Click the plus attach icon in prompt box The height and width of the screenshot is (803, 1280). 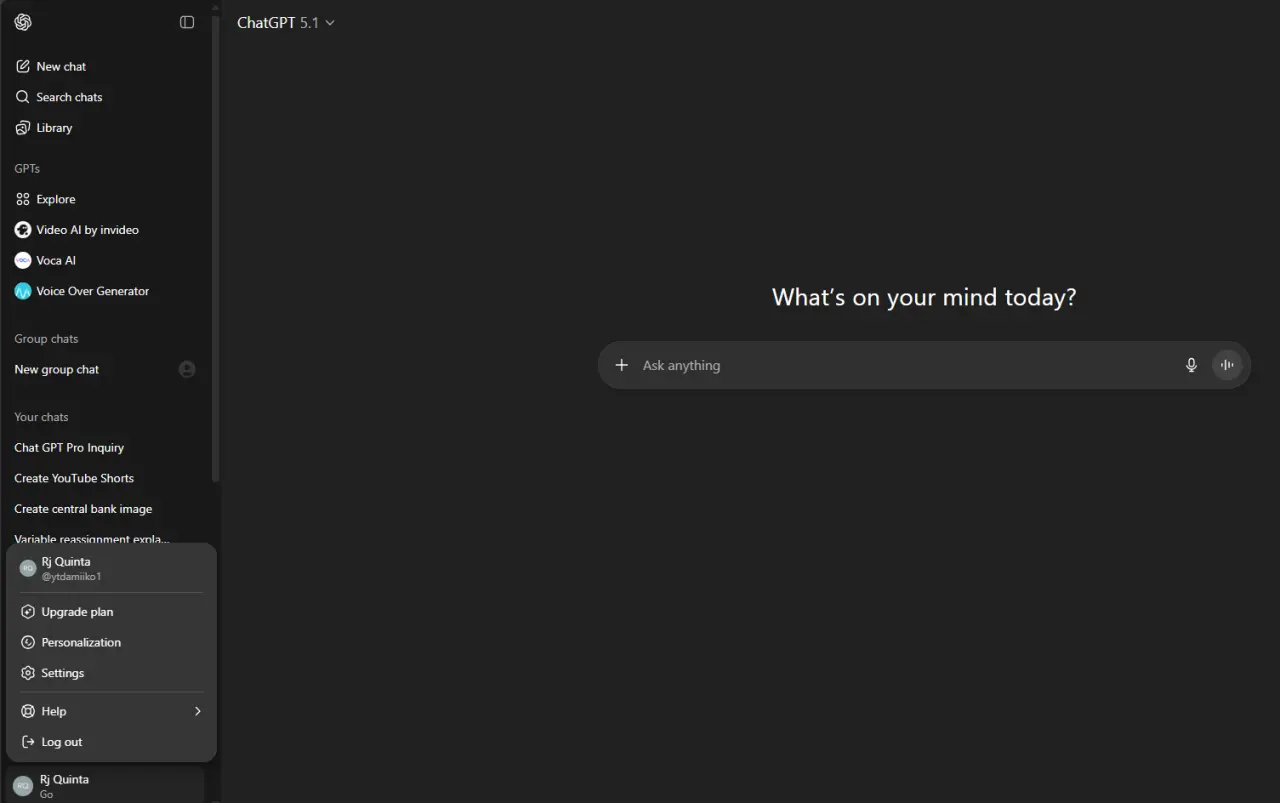[x=621, y=365]
